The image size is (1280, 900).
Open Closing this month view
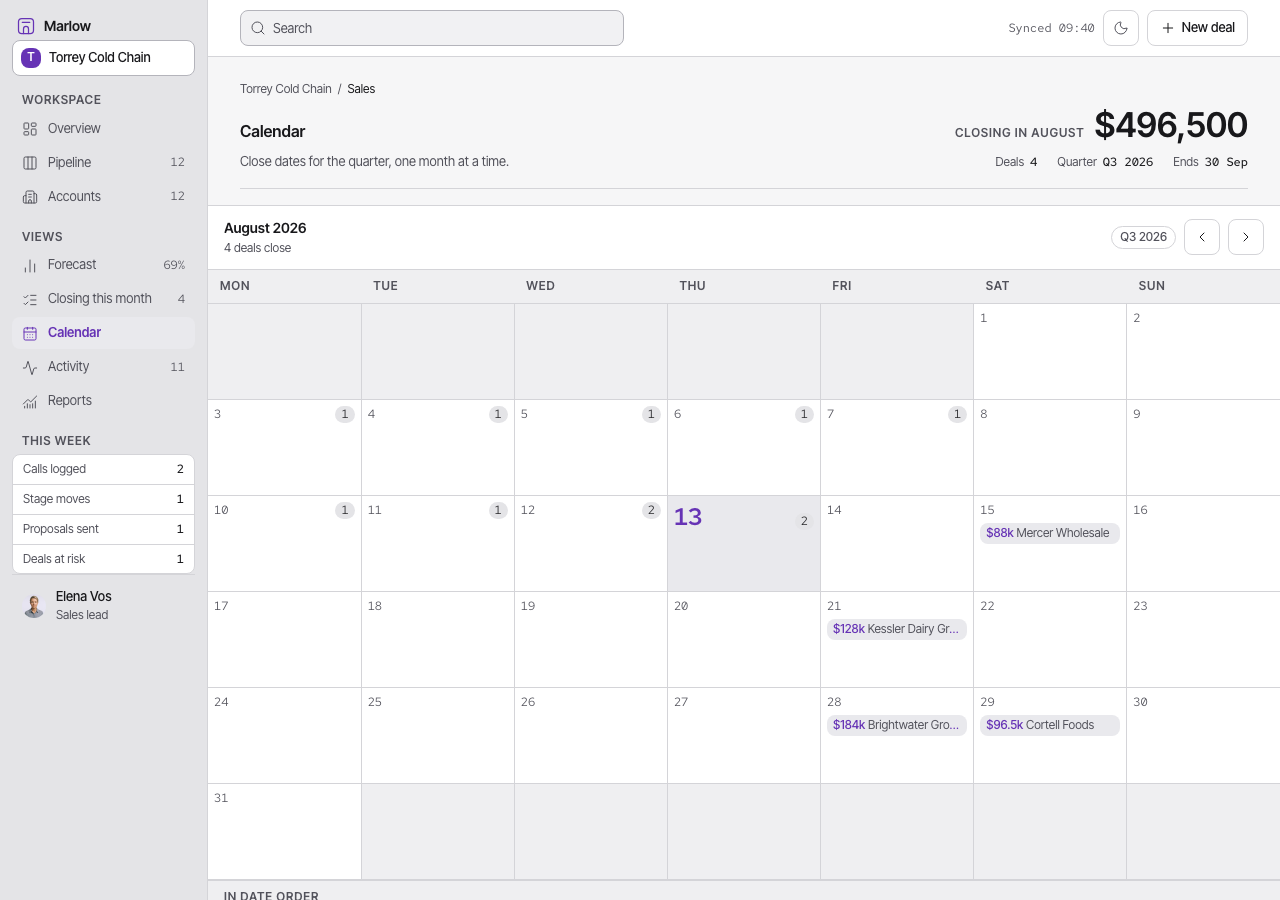[103, 299]
